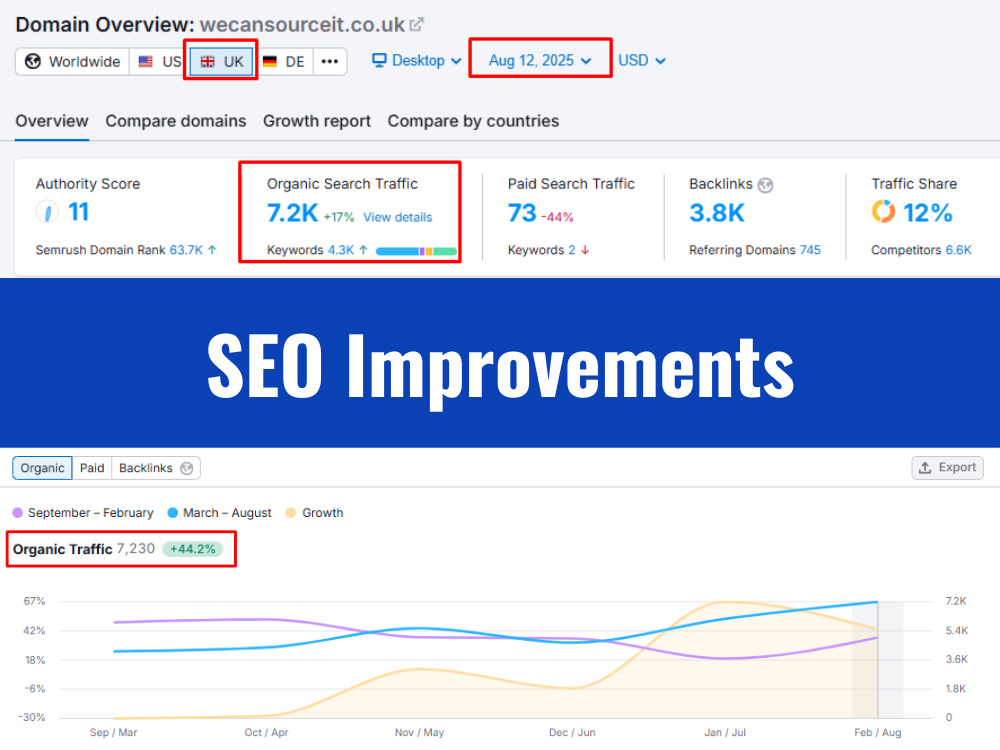Image resolution: width=1000 pixels, height=750 pixels.
Task: Click the Authority Score gauge icon
Action: pos(47,212)
